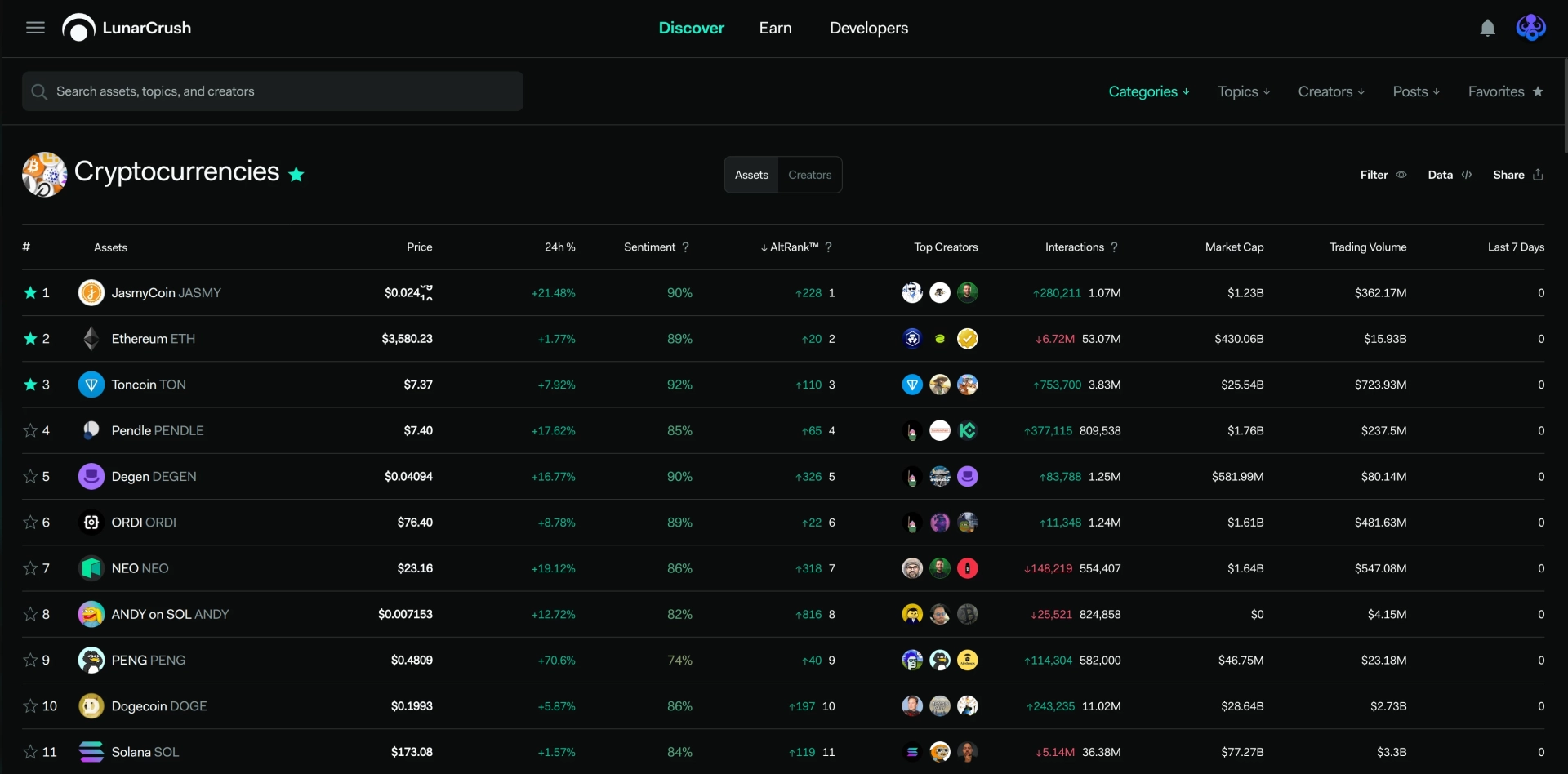Click the Dogecoin coin icon
The width and height of the screenshot is (1568, 774).
[x=91, y=705]
